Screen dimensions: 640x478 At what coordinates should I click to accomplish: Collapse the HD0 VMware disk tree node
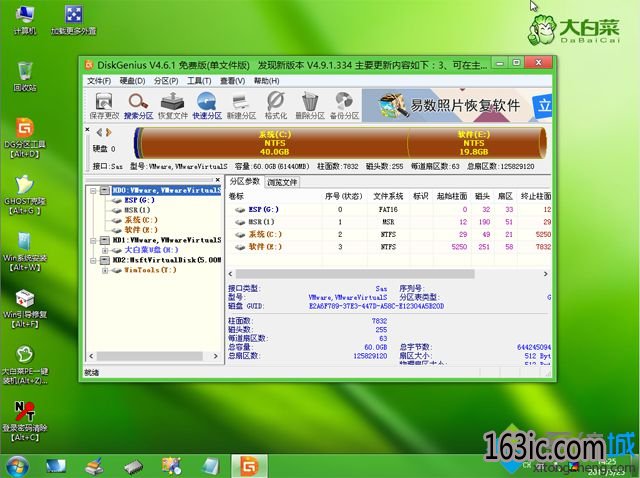(92, 189)
